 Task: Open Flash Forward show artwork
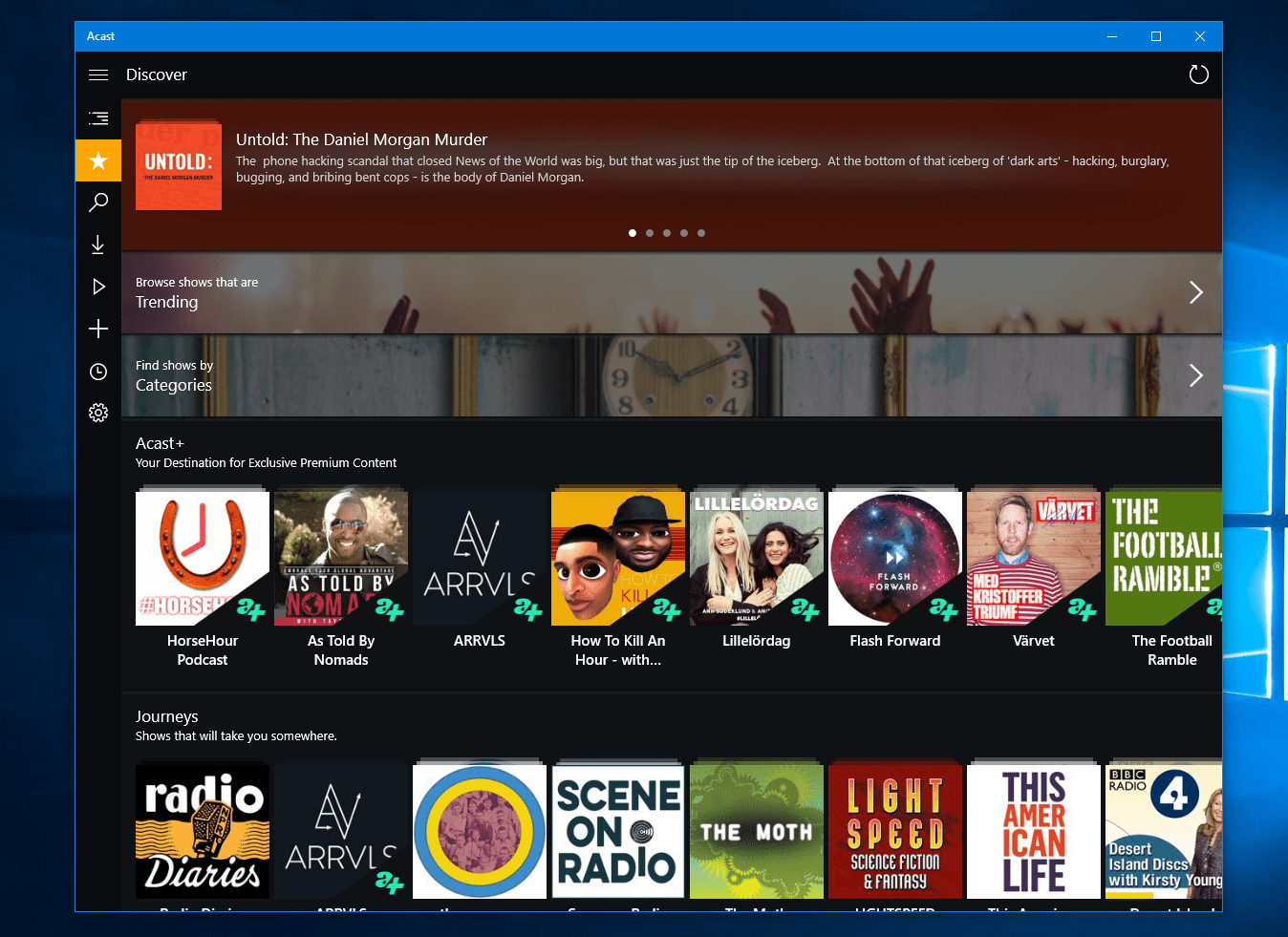895,559
